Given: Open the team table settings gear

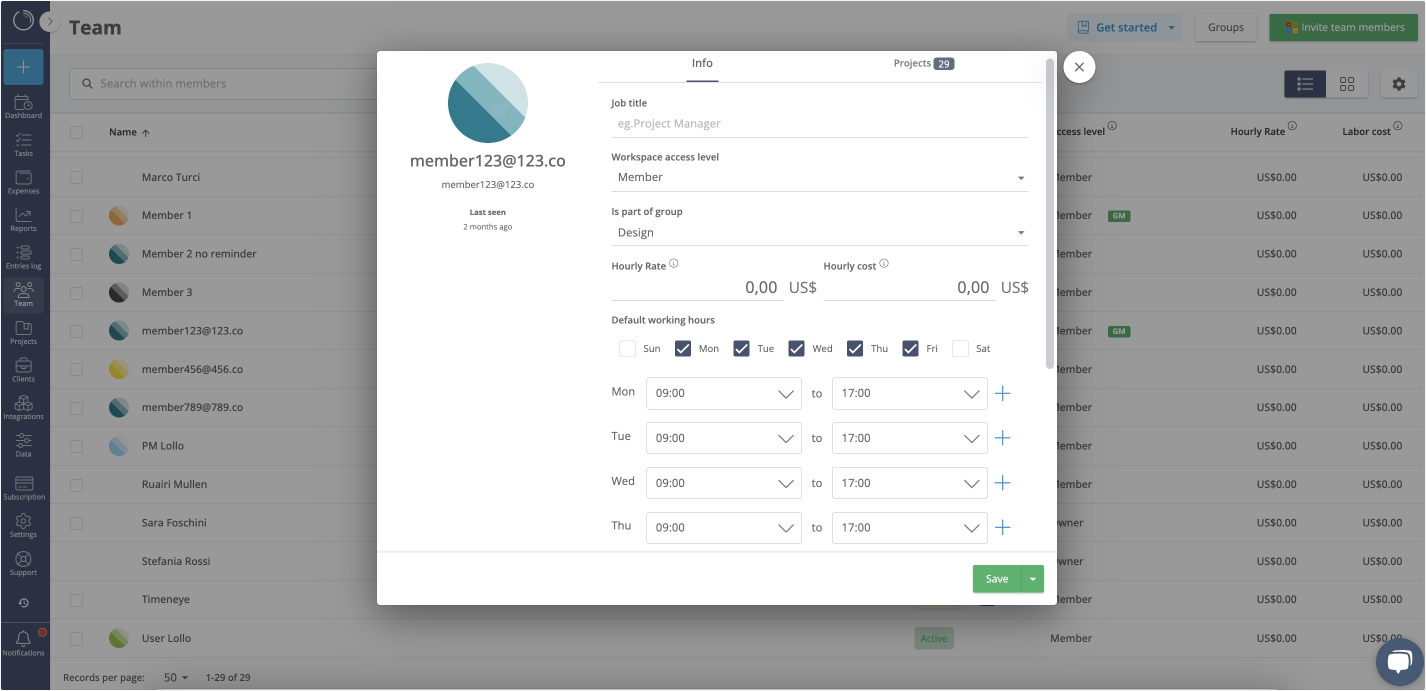Looking at the screenshot, I should pos(1398,84).
